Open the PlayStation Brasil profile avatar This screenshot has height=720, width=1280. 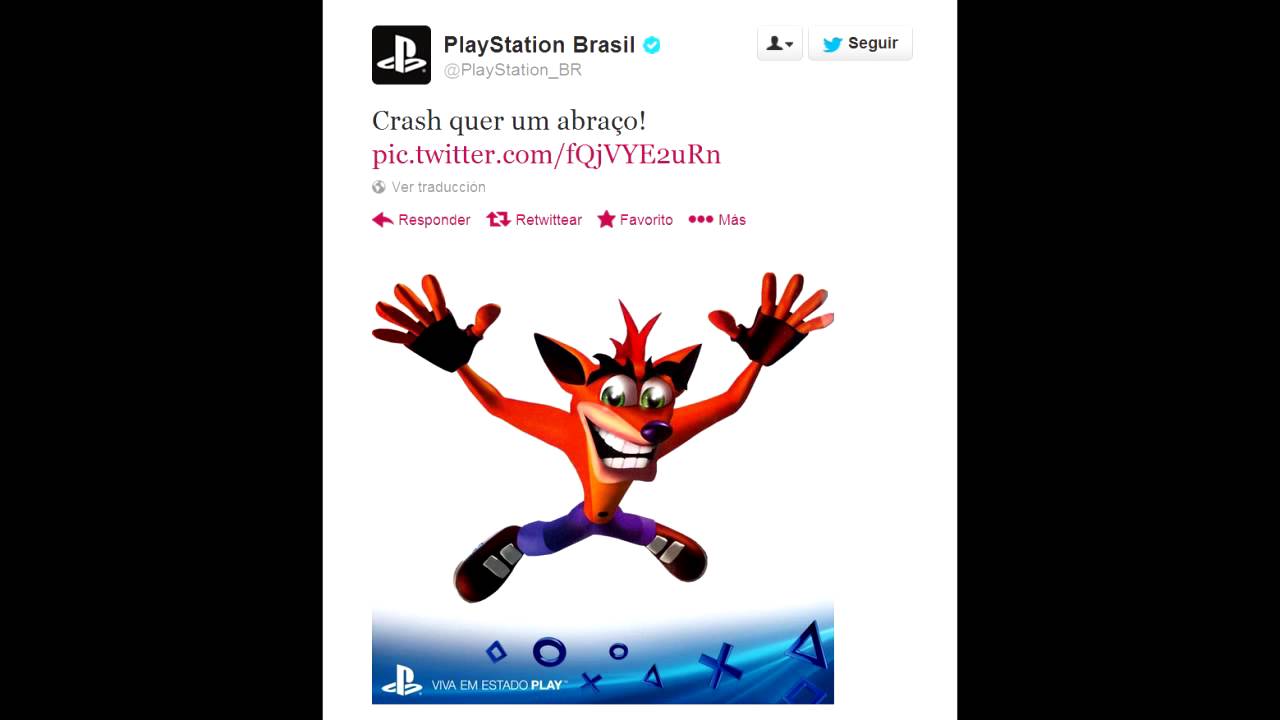pyautogui.click(x=401, y=55)
